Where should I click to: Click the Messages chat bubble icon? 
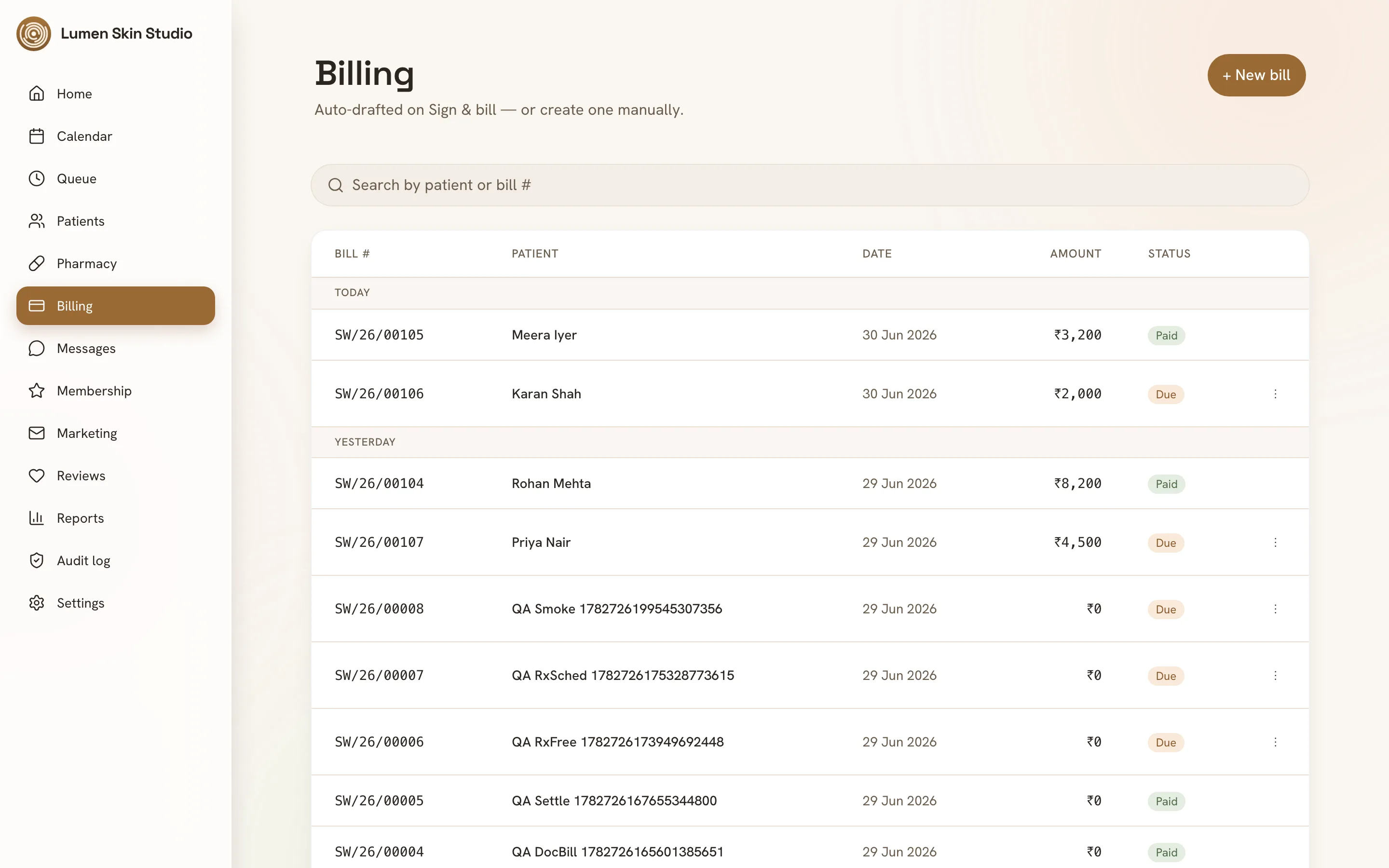click(x=37, y=349)
